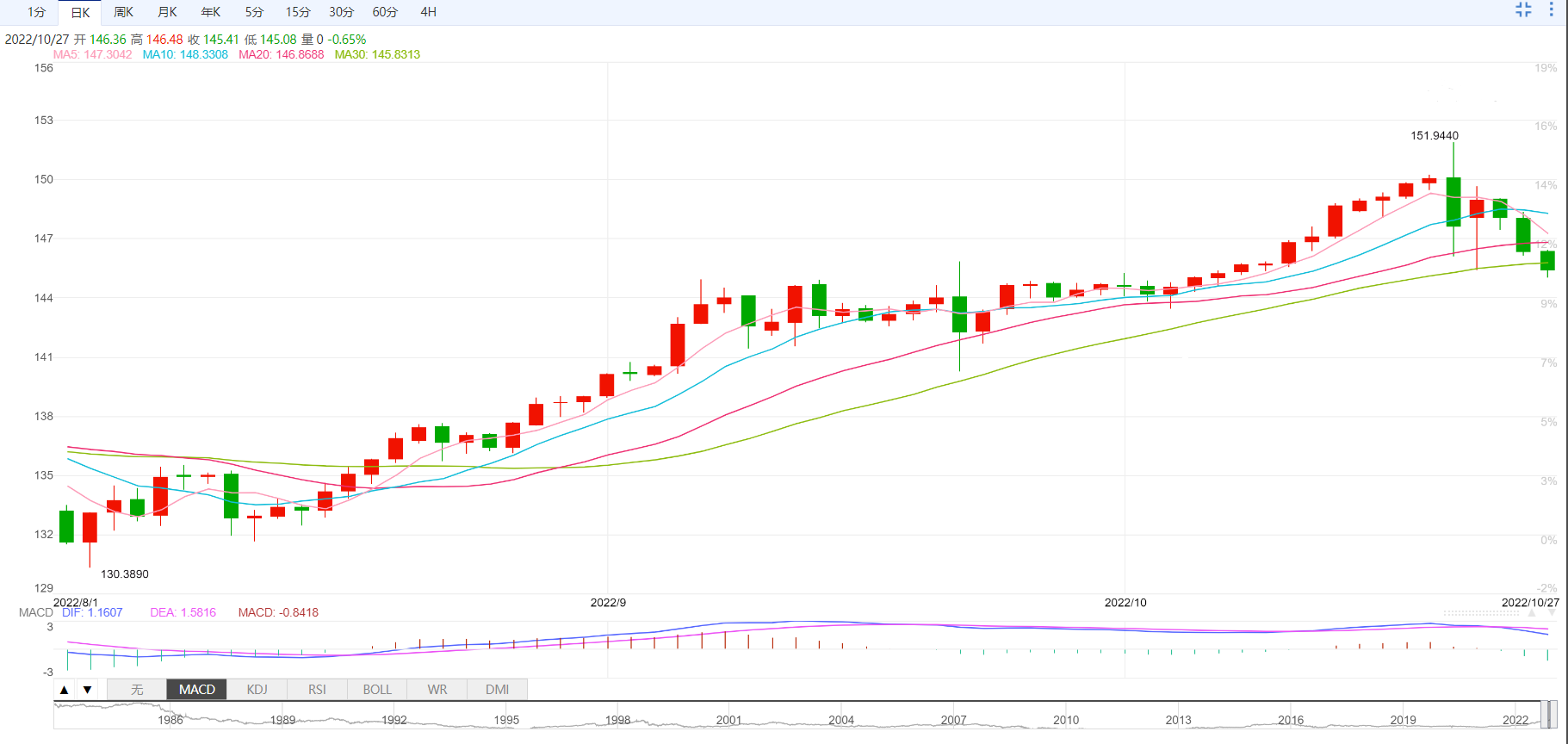The image size is (1568, 744).
Task: Select the 年K yearly chart tab
Action: click(x=211, y=12)
